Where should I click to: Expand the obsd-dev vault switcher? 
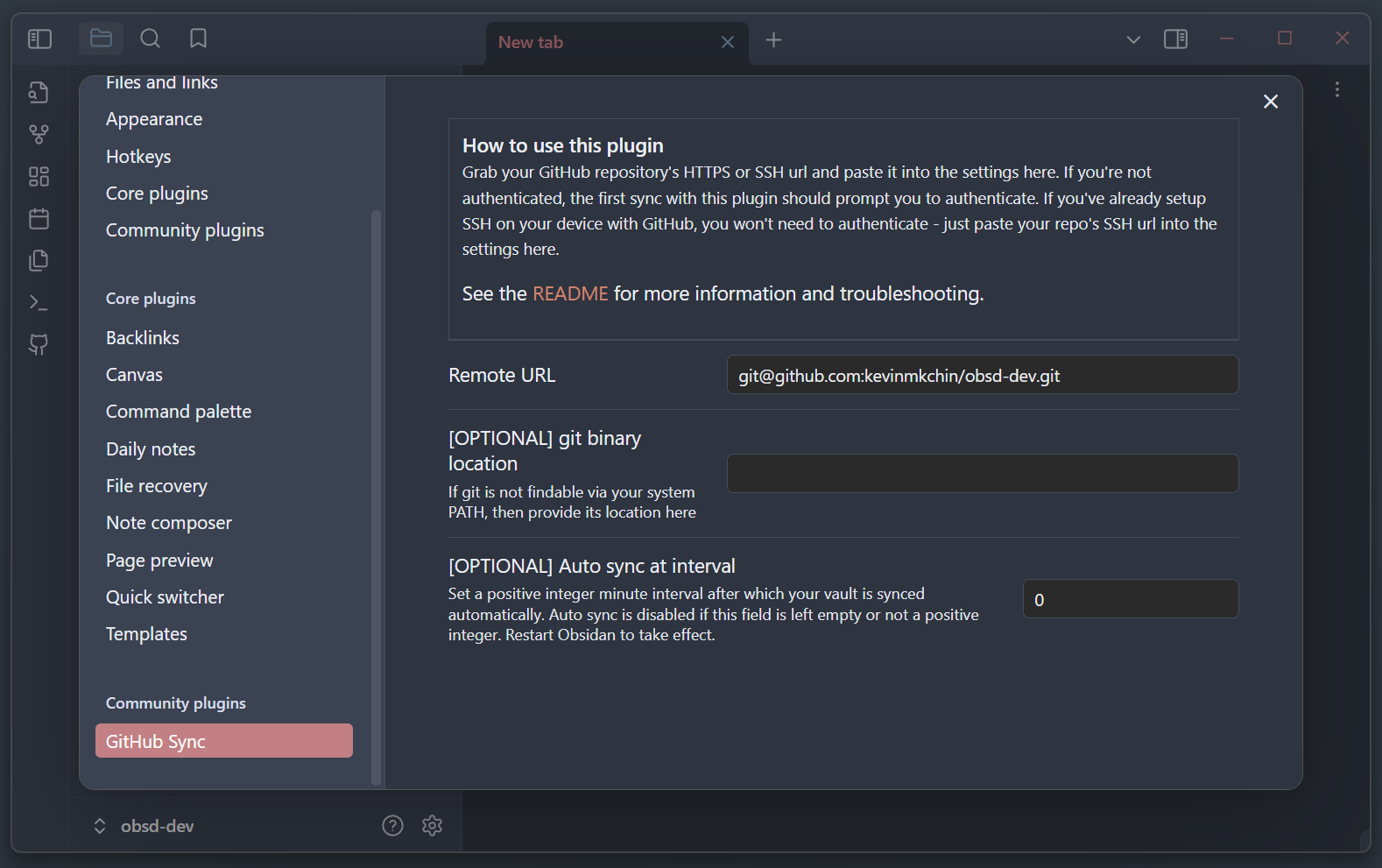[x=143, y=826]
